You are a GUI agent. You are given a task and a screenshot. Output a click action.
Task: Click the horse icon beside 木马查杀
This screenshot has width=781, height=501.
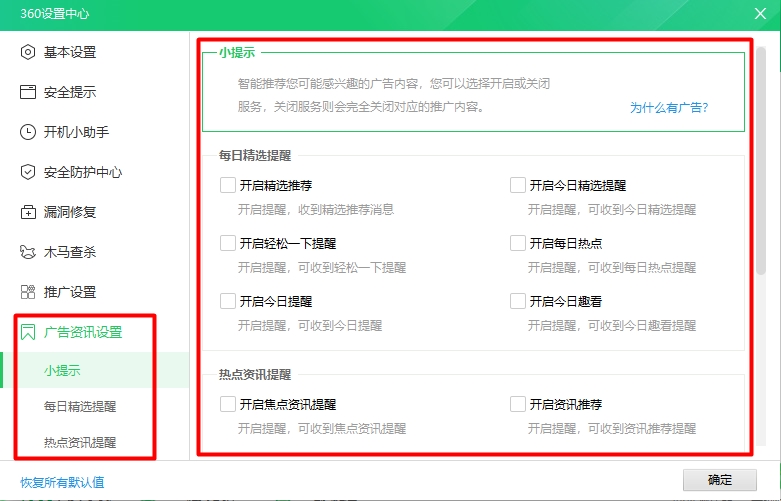(28, 252)
